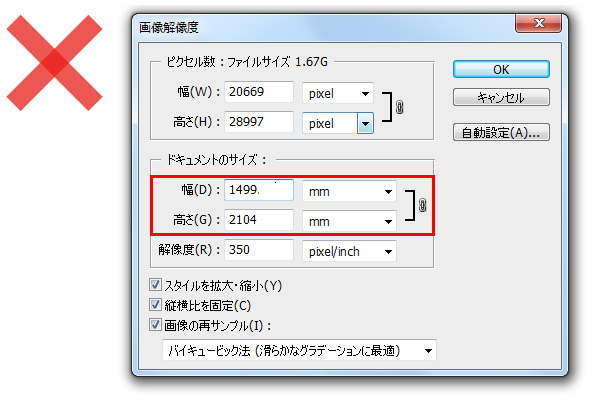
Task: Open the 幅(W) pixel unit dropdown
Action: coord(338,93)
